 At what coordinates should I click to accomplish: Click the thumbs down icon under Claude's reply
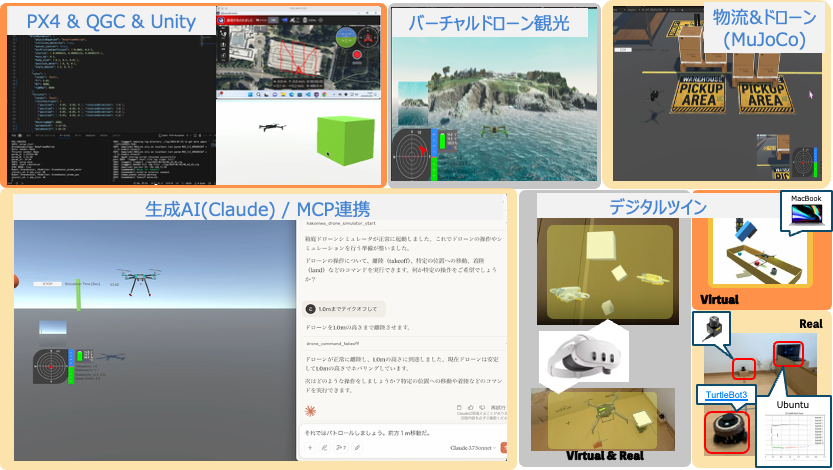(482, 407)
